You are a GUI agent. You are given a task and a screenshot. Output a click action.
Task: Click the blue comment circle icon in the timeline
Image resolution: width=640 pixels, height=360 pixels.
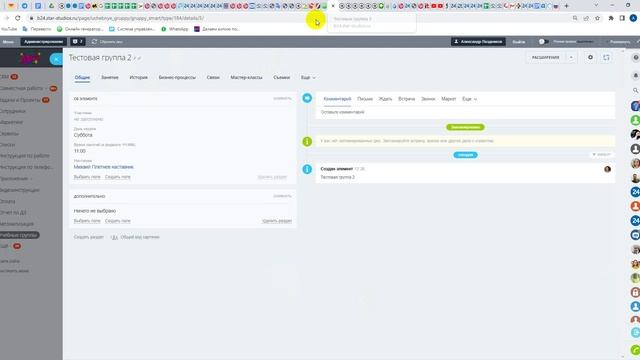(307, 98)
